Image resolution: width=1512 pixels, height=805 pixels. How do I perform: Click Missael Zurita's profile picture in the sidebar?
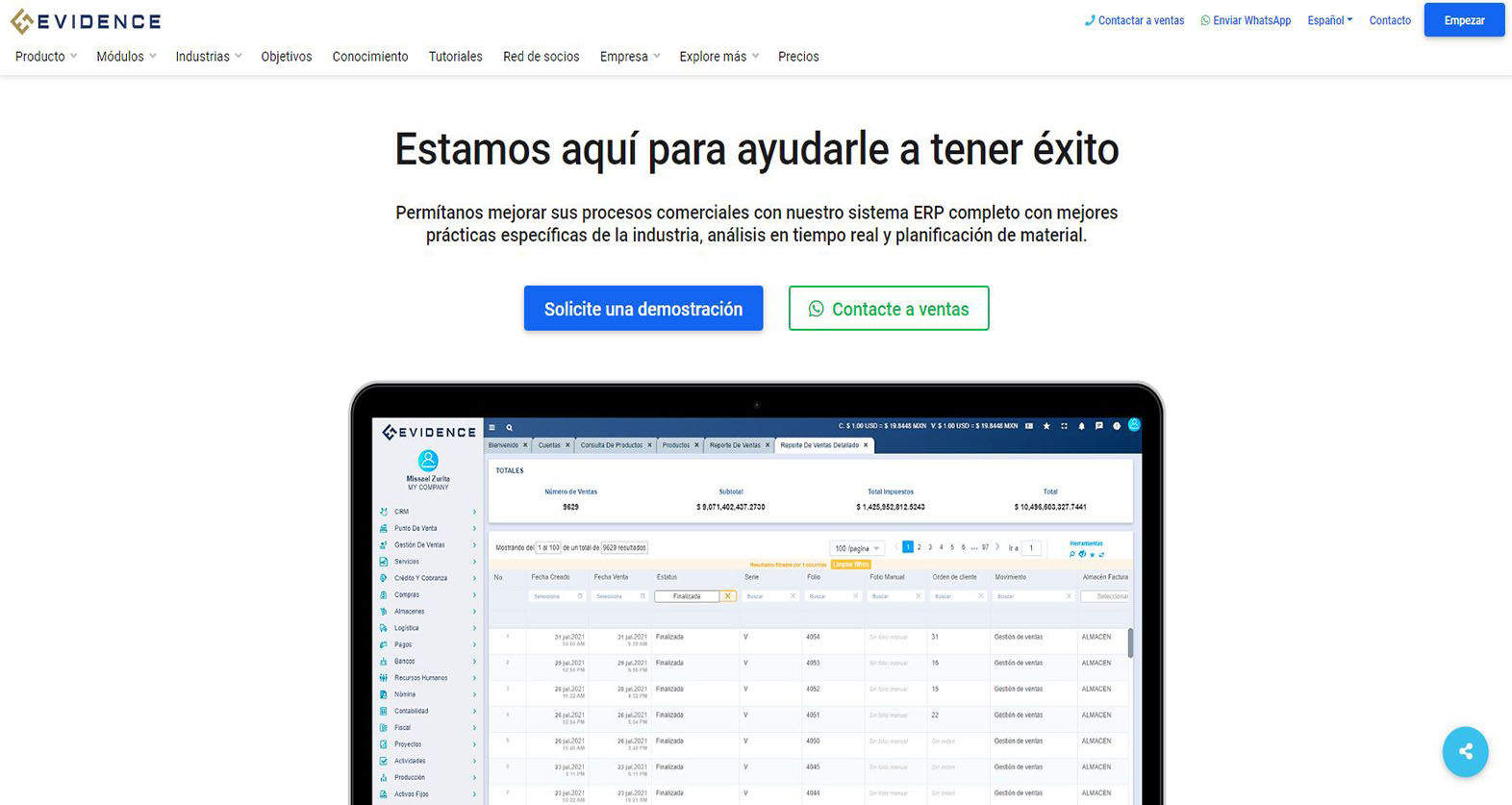click(428, 461)
